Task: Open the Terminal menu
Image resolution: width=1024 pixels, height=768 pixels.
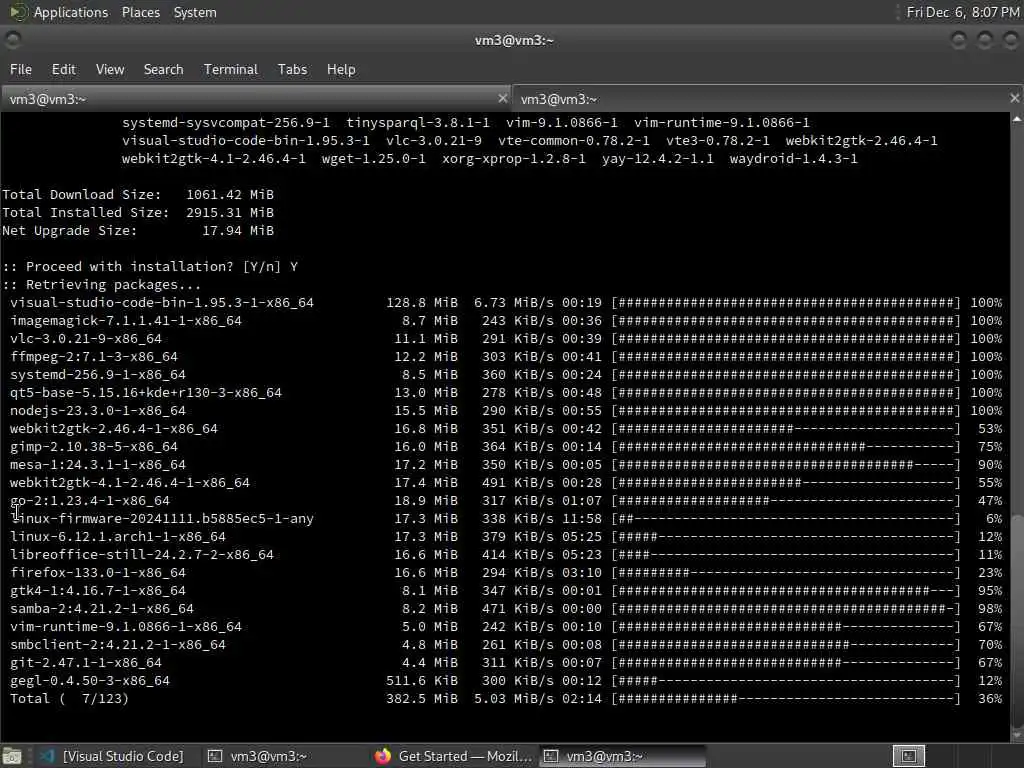Action: click(231, 69)
